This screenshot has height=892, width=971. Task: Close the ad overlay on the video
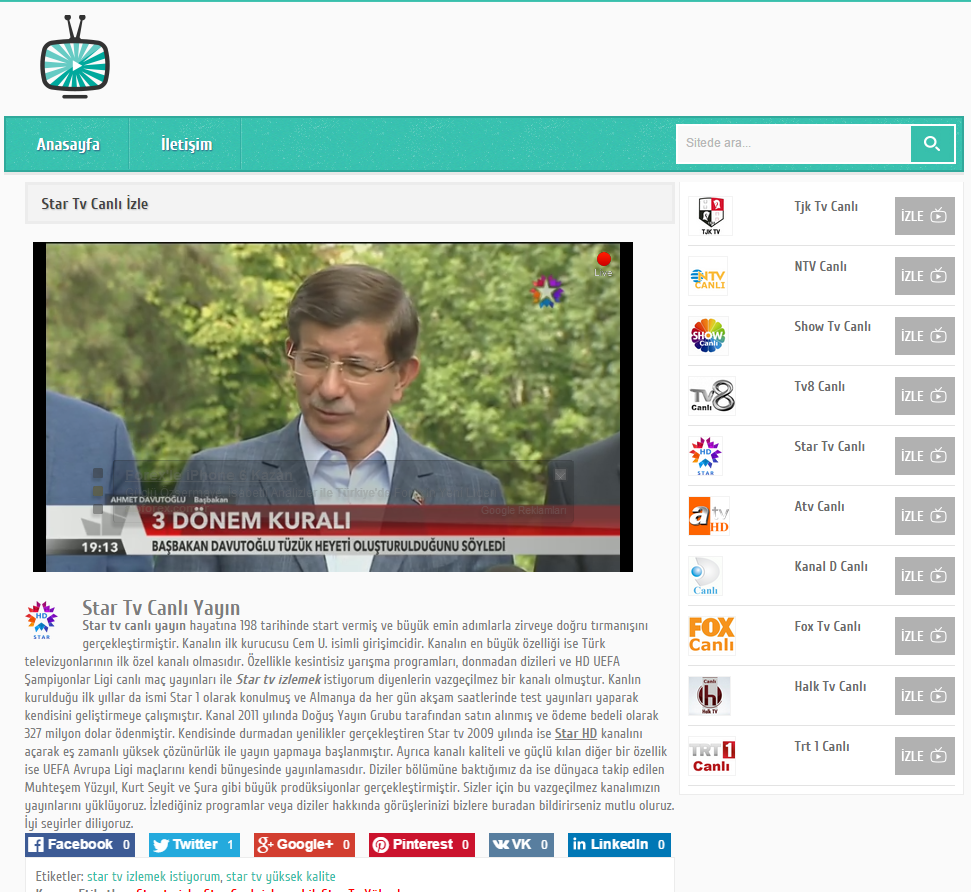click(x=560, y=475)
